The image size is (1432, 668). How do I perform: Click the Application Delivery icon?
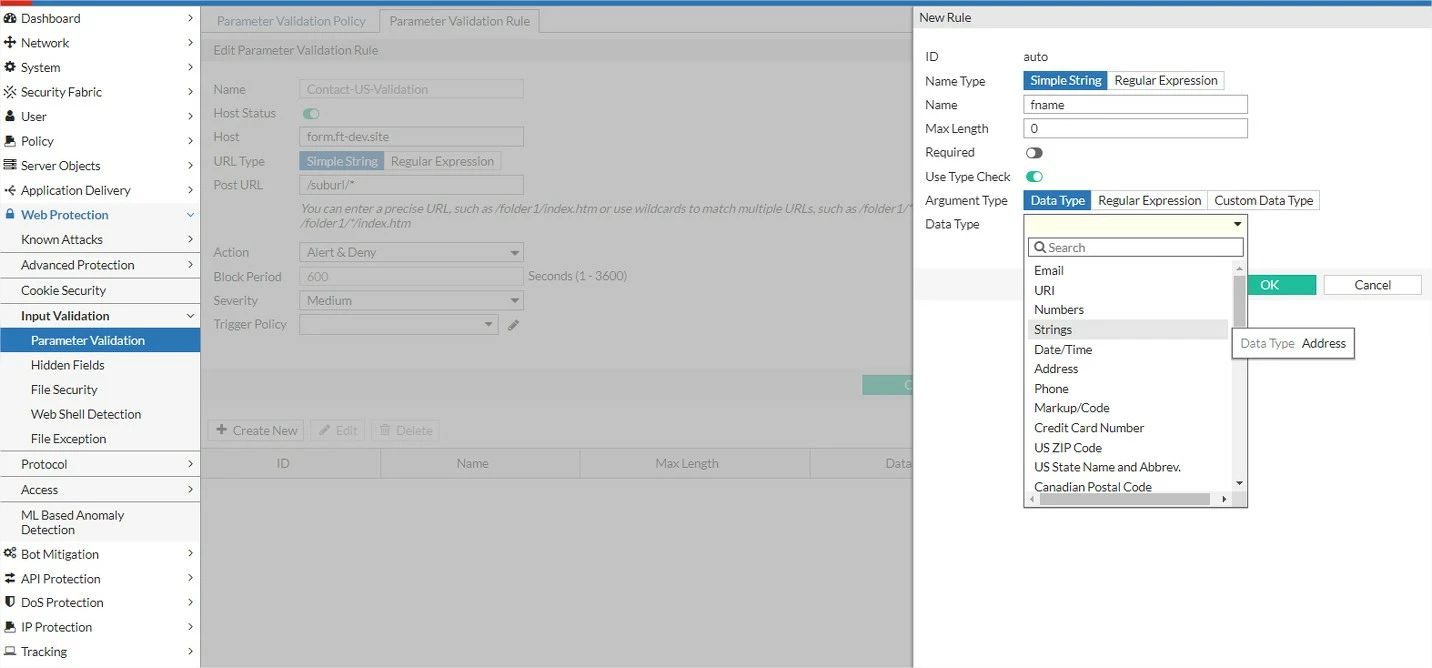[x=10, y=190]
